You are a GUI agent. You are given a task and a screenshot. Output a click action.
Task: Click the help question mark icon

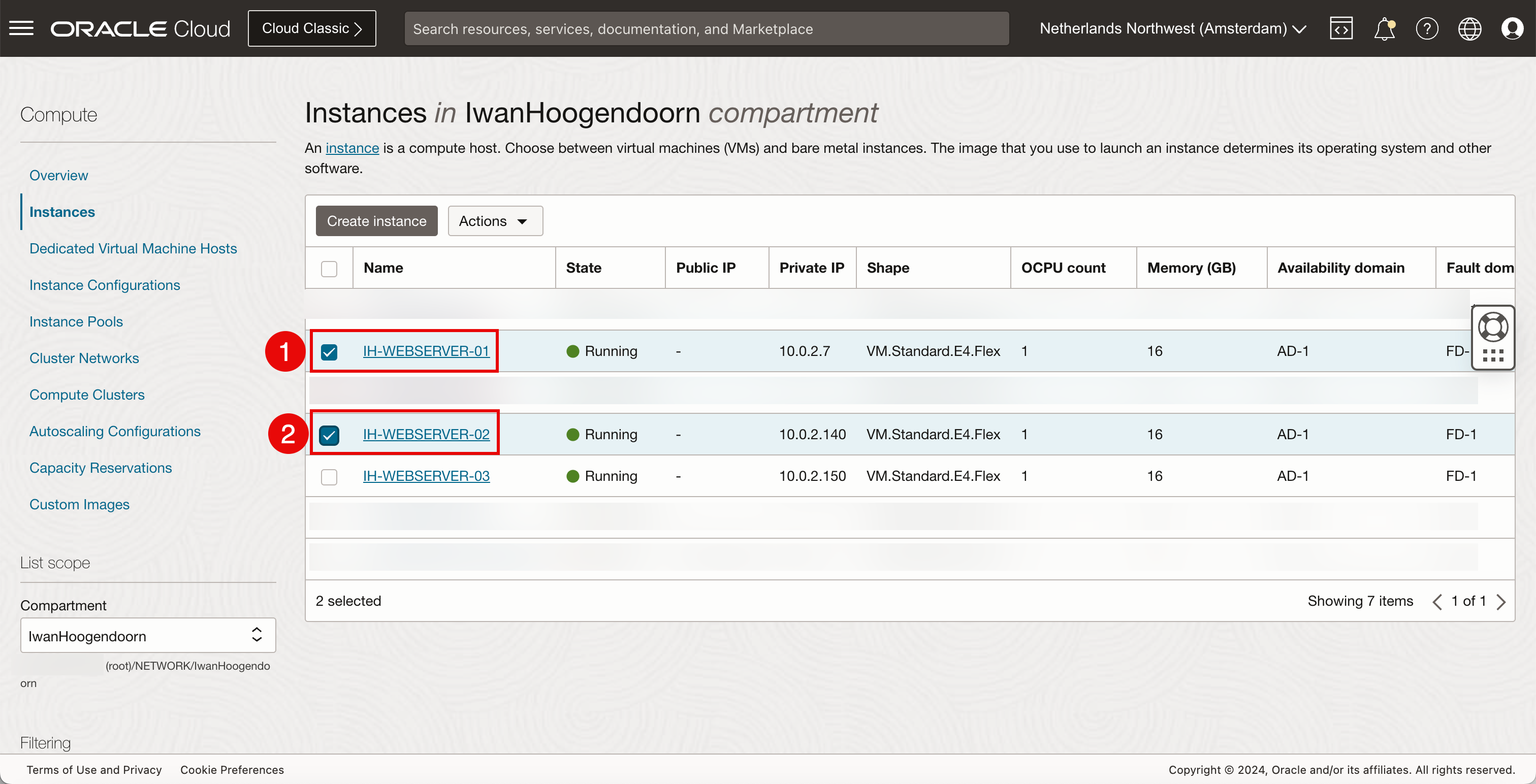click(1427, 28)
